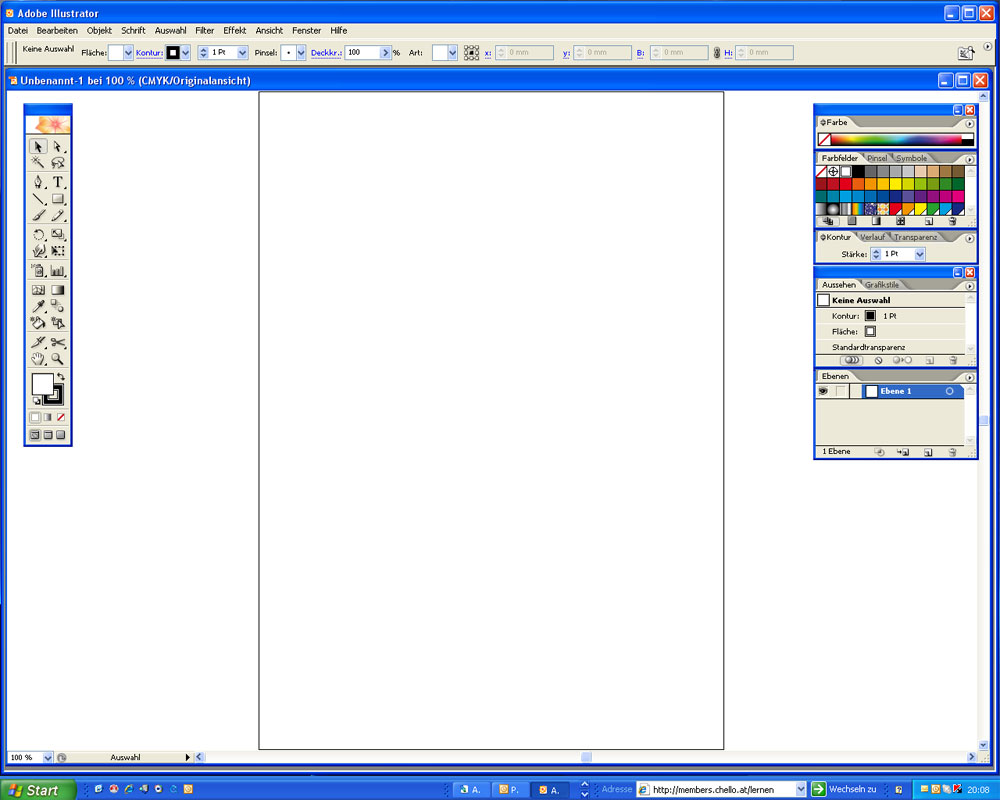Open the Effekt menu
Viewport: 1000px width, 800px height.
tap(235, 31)
